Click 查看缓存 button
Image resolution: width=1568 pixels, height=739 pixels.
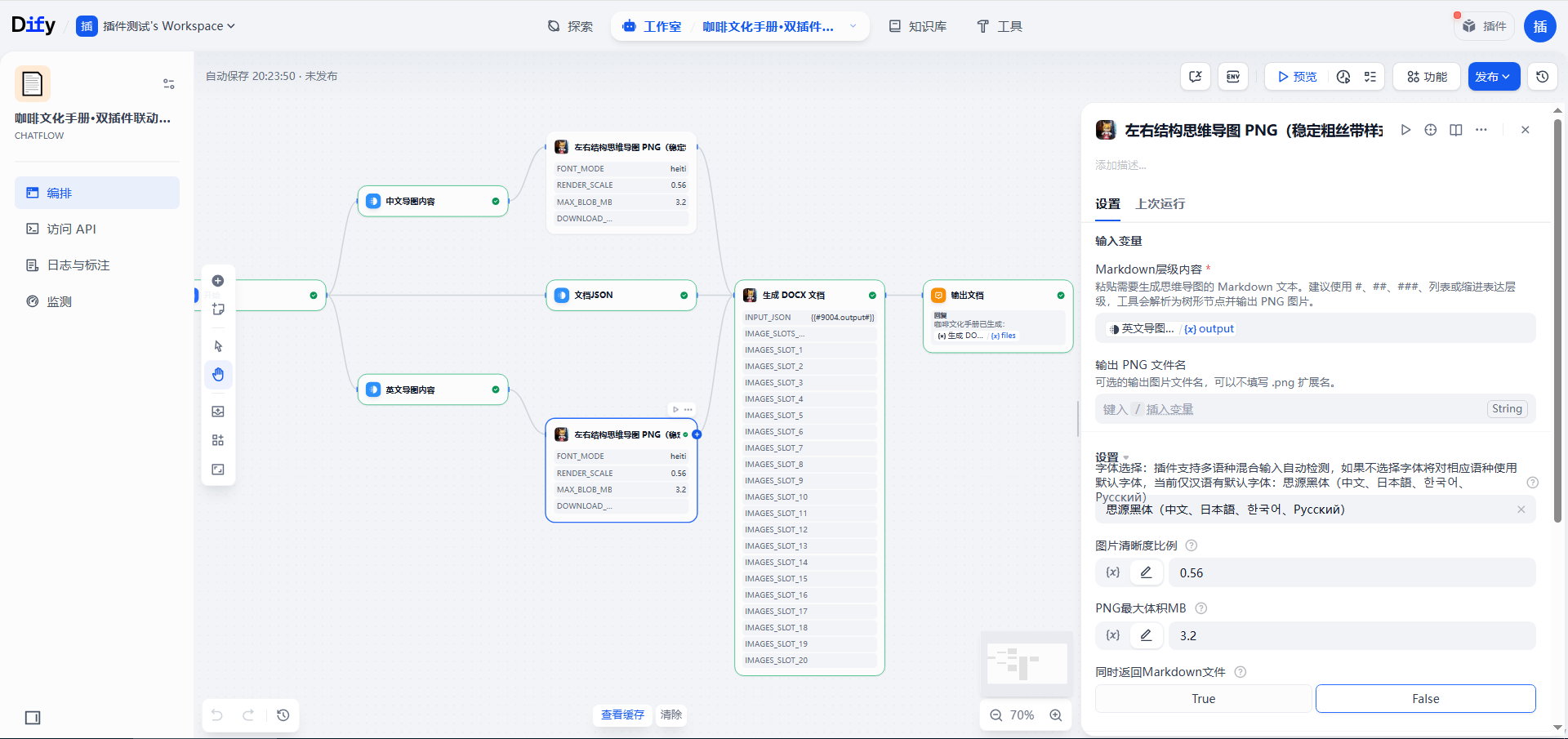click(622, 715)
